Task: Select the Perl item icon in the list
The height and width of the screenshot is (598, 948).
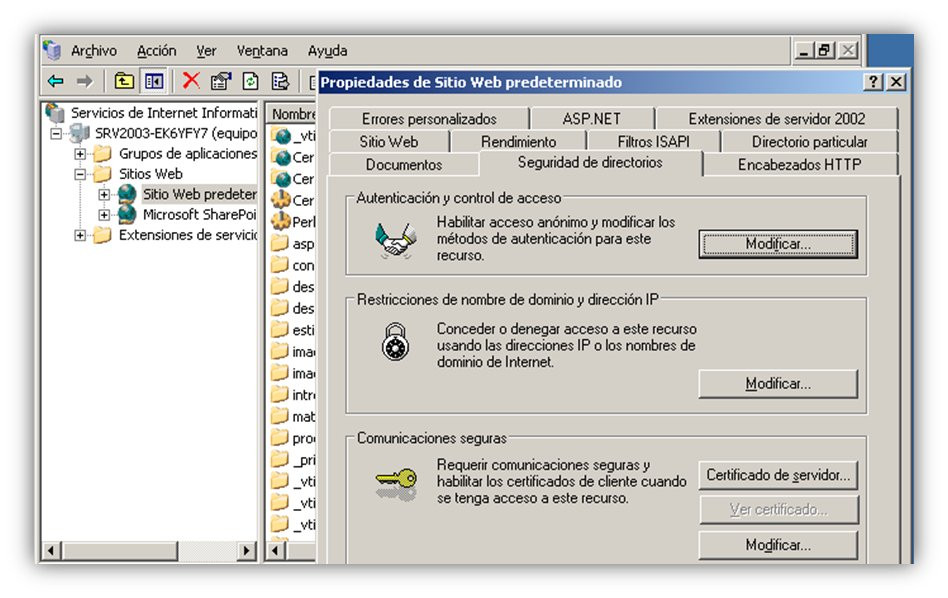Action: [281, 221]
